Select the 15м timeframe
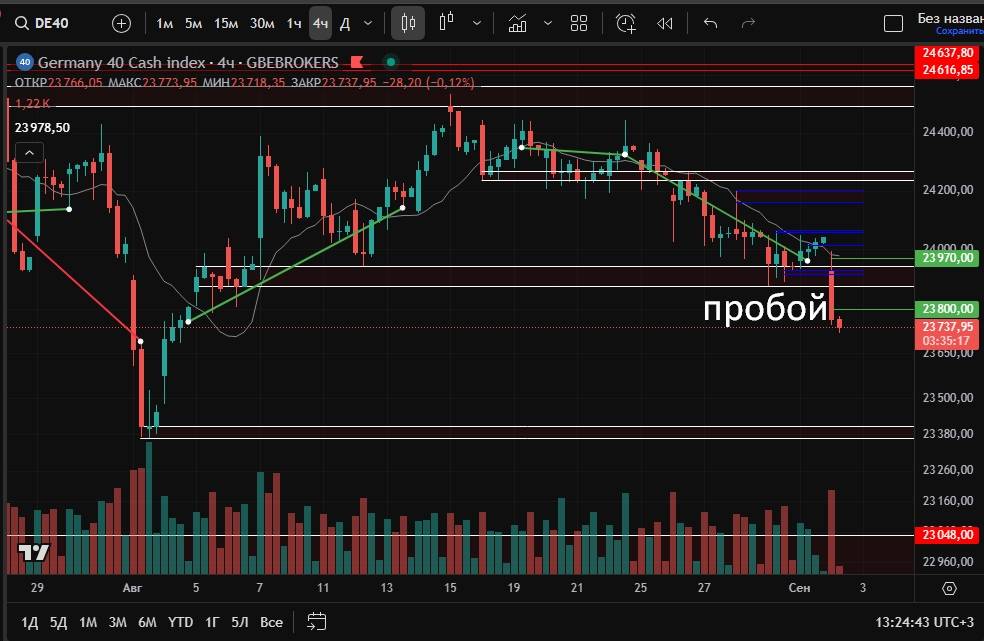 point(227,23)
